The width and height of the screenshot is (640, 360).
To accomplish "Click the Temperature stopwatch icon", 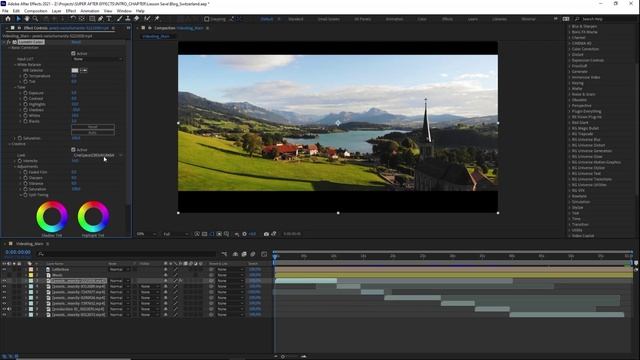I will click(25, 76).
